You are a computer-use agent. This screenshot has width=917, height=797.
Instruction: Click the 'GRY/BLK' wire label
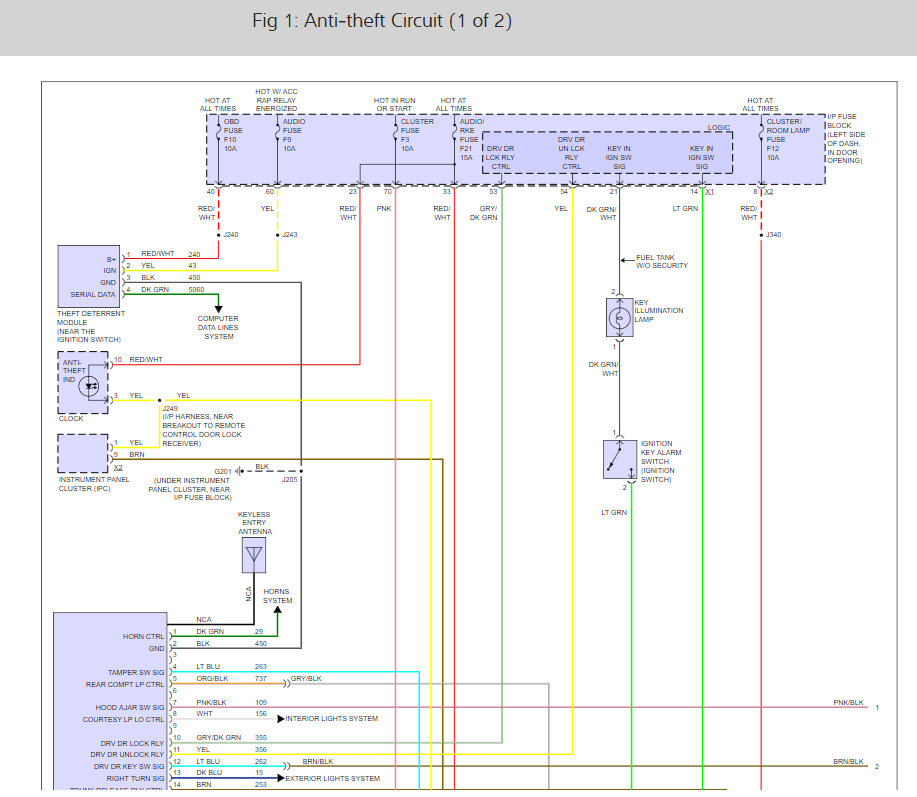(x=306, y=679)
